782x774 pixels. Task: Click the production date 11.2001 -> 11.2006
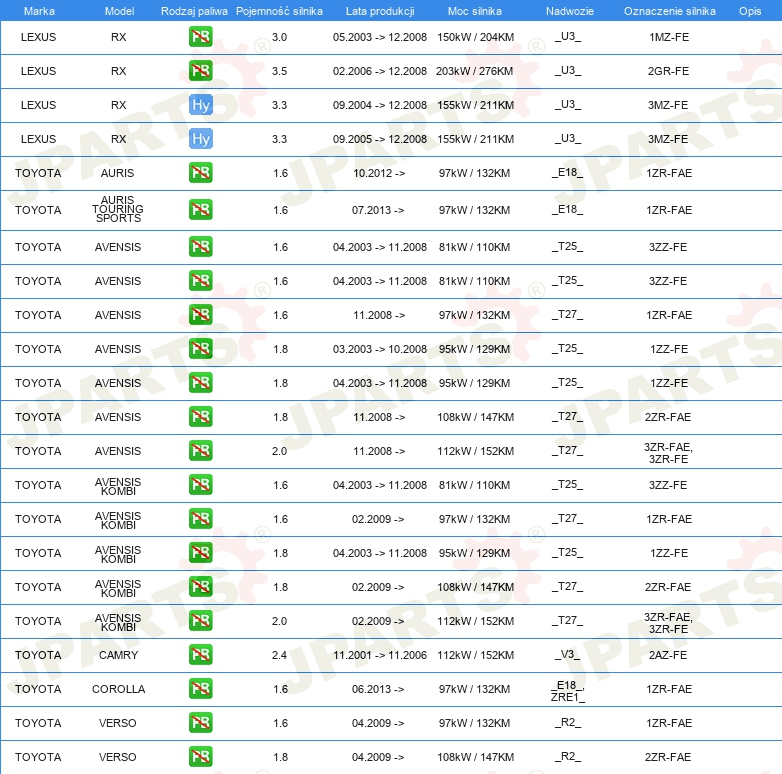point(380,655)
